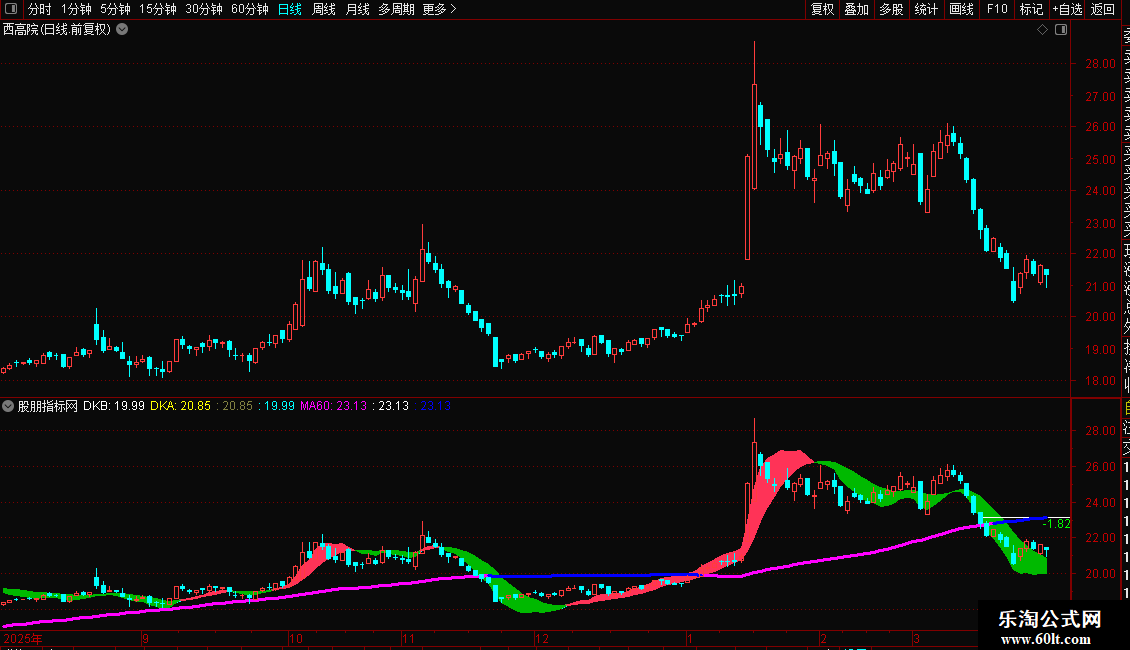Screen dimensions: 1130x650
Task: Activate the 画线 drawing tool button
Action: click(961, 9)
